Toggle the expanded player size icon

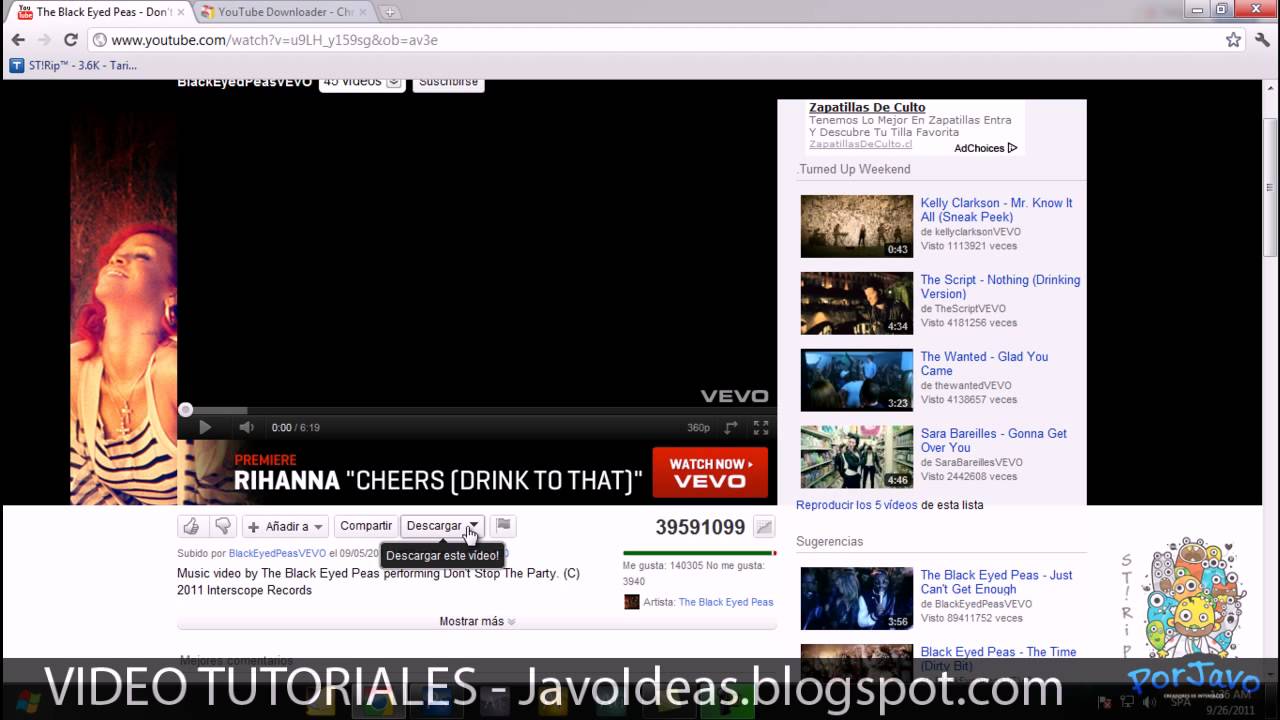click(731, 427)
